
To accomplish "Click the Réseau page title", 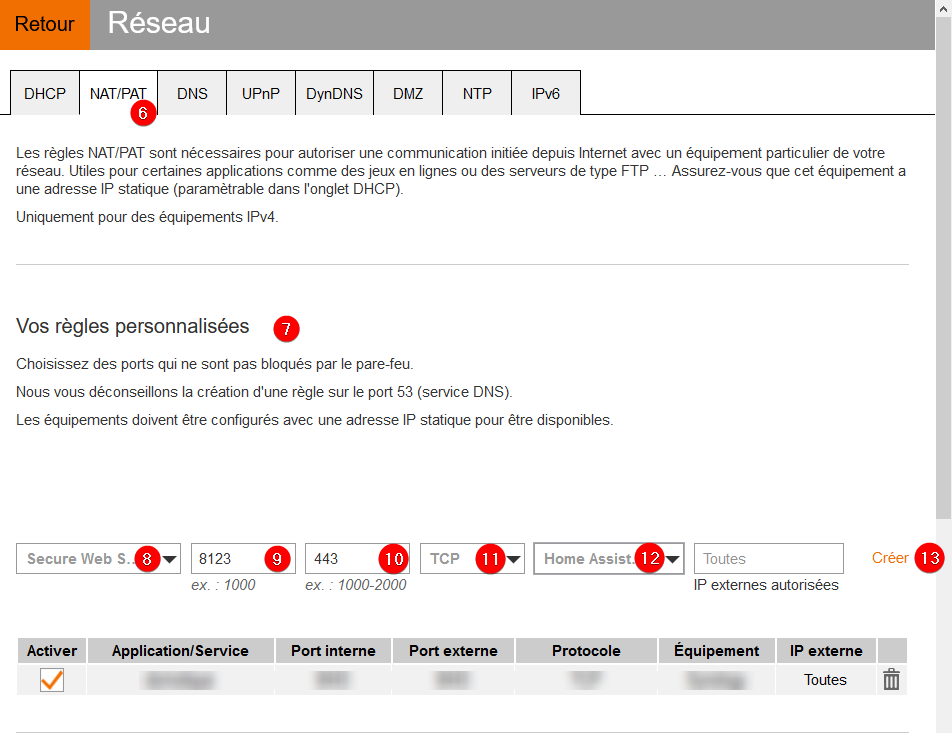I will [x=159, y=23].
